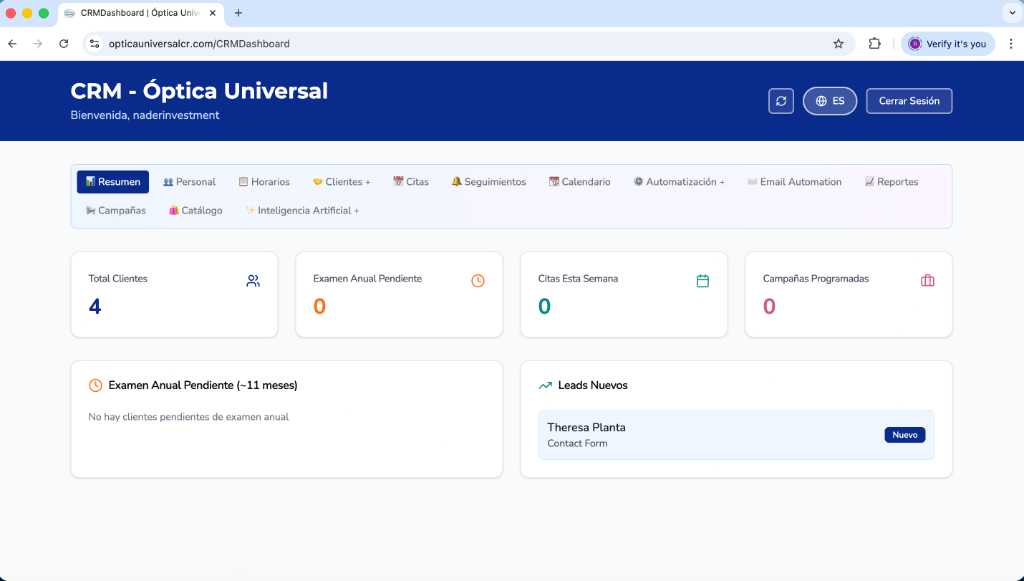Click the browser back arrow
The height and width of the screenshot is (581, 1024).
point(12,44)
